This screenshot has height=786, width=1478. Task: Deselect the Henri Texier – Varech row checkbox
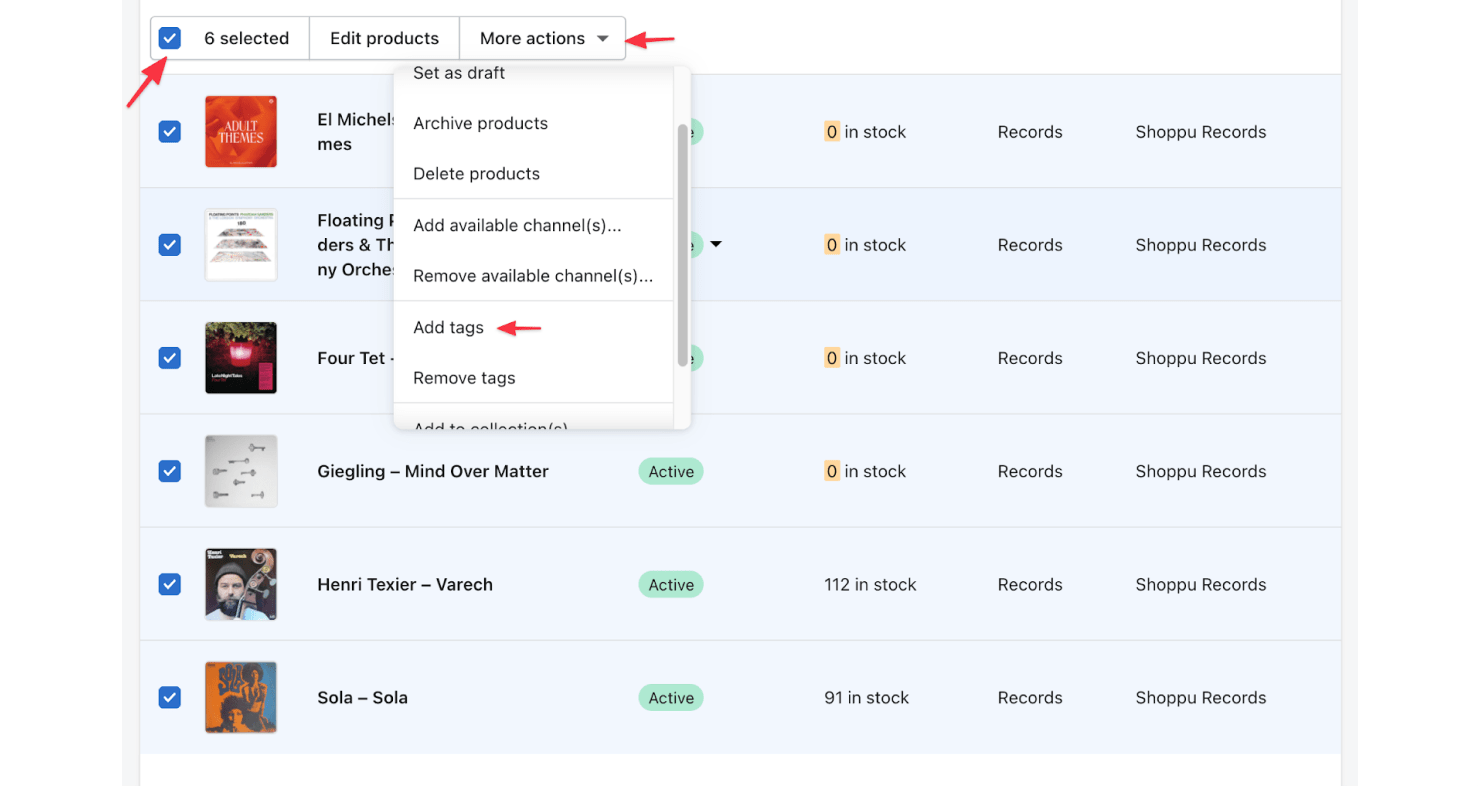pos(169,584)
